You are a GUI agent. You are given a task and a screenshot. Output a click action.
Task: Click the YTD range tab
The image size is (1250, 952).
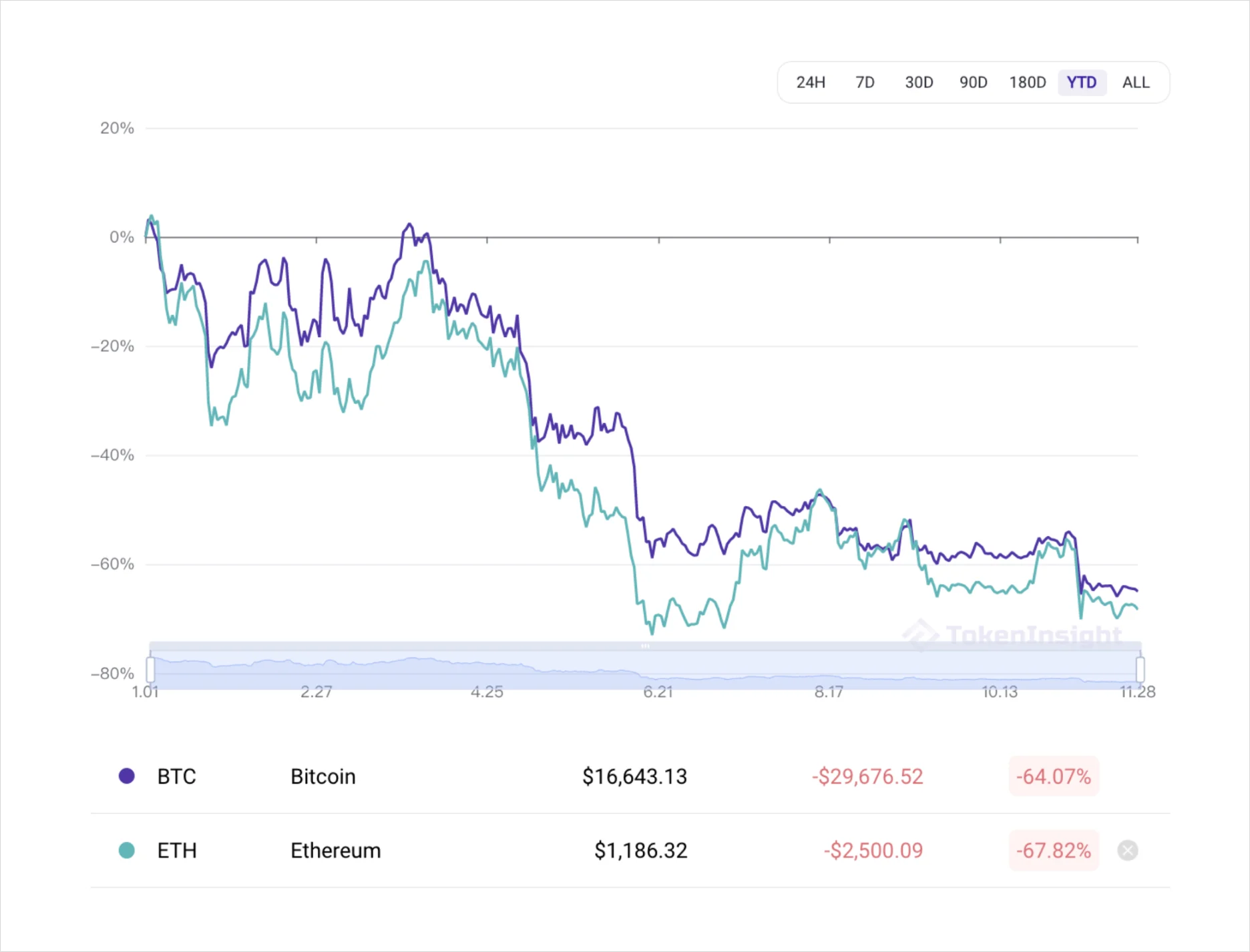pyautogui.click(x=1082, y=82)
